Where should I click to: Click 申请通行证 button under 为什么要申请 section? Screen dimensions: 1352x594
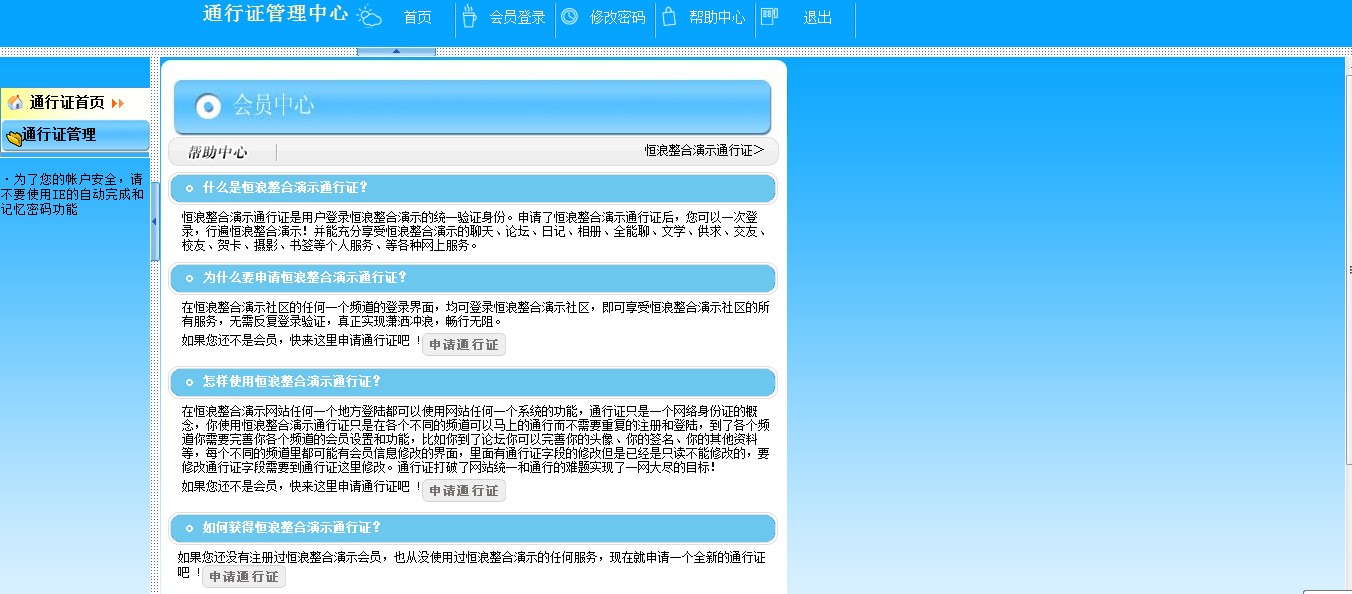464,345
